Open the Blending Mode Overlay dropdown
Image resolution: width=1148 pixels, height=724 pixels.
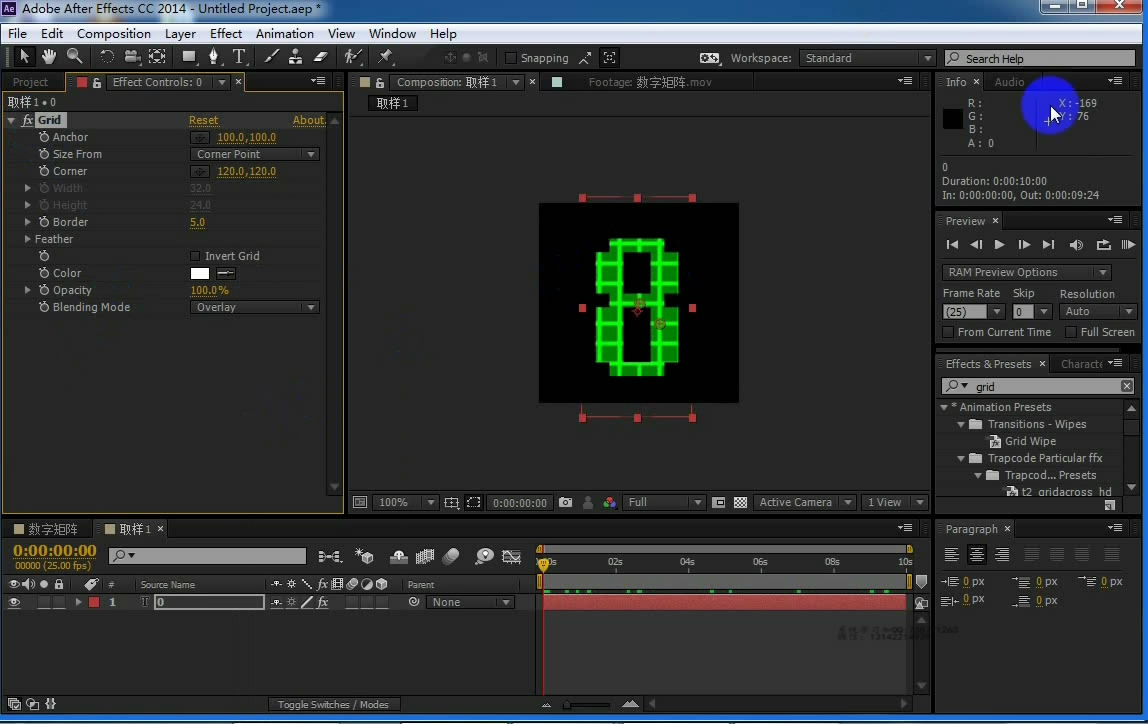coord(254,307)
